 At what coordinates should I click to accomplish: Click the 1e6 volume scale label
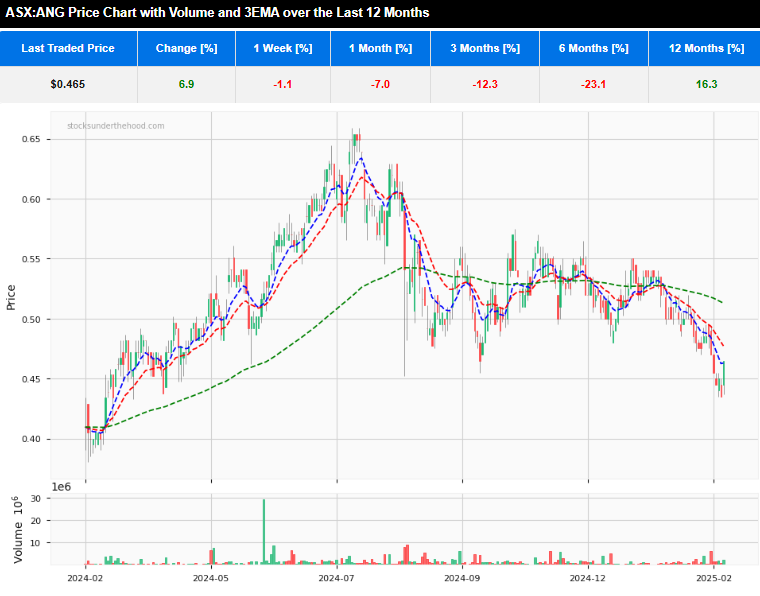(x=61, y=487)
